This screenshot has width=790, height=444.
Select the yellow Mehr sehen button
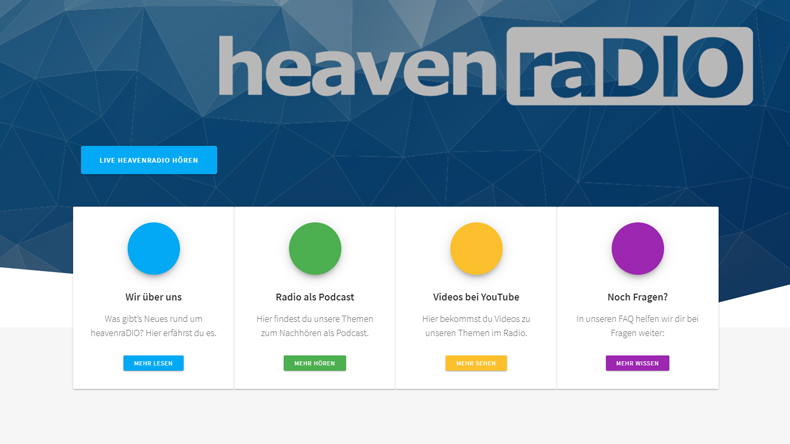(476, 363)
